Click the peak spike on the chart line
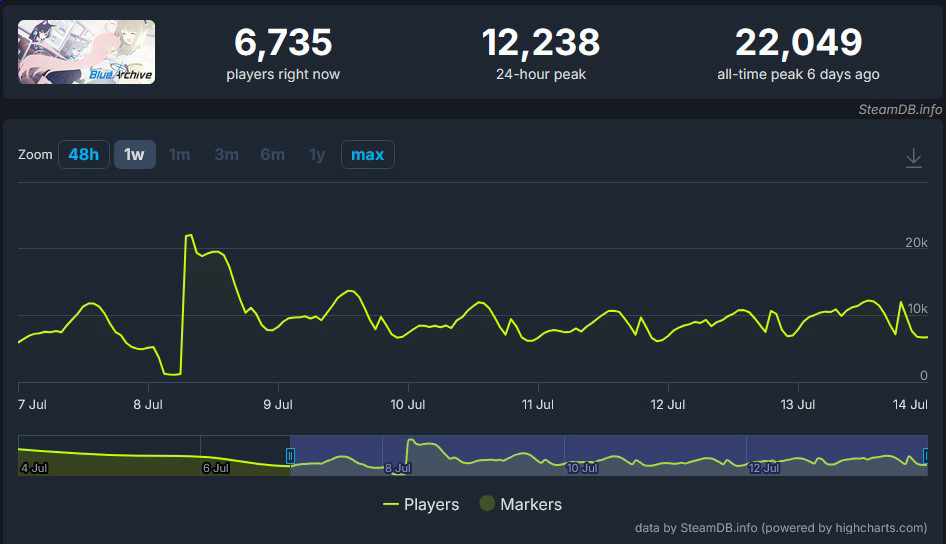 [189, 235]
